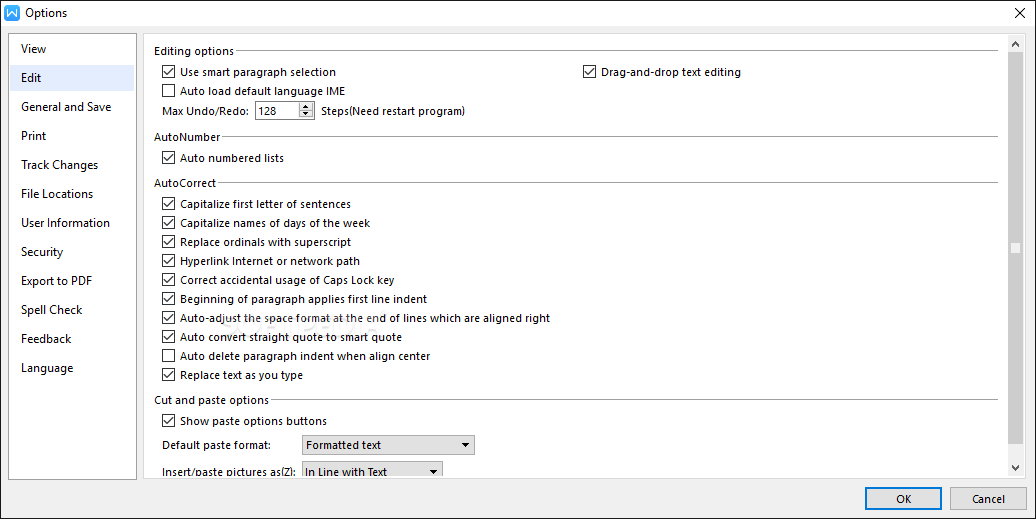This screenshot has height=519, width=1036.
Task: Open Track Changes settings
Action: pos(72,165)
